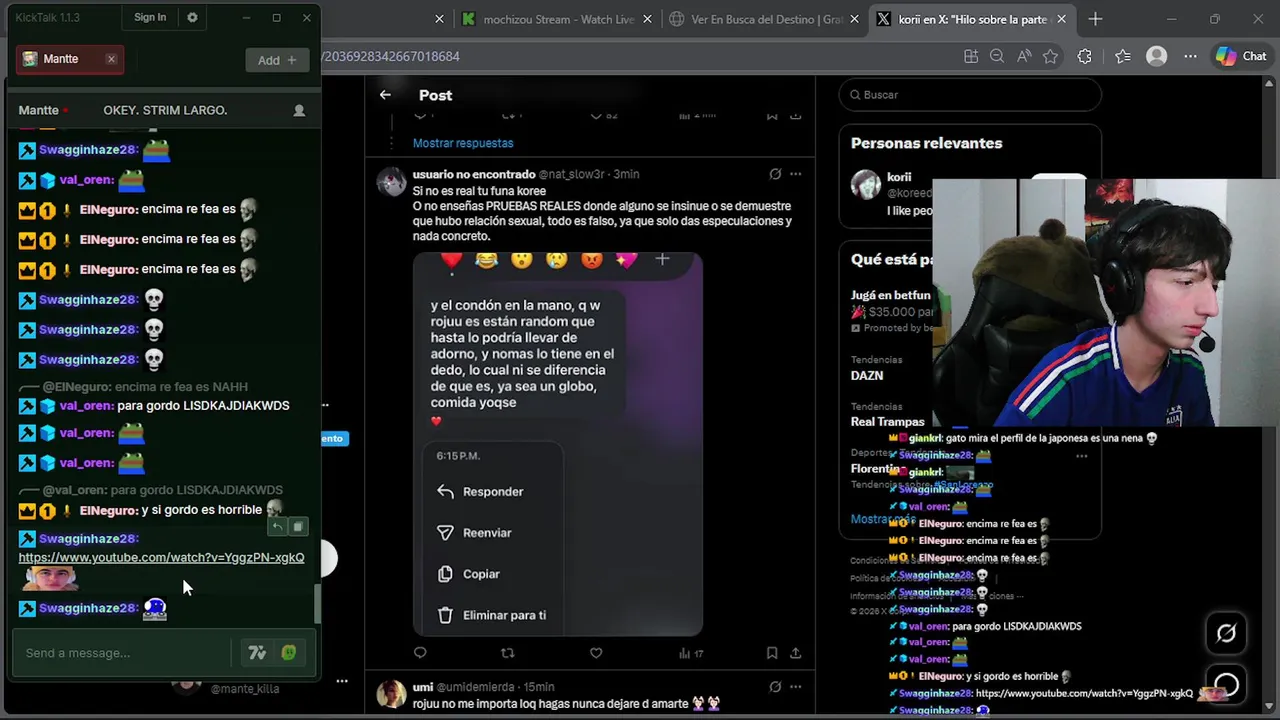Click the split screen icon in address bar
Image resolution: width=1280 pixels, height=720 pixels.
pos(970,57)
